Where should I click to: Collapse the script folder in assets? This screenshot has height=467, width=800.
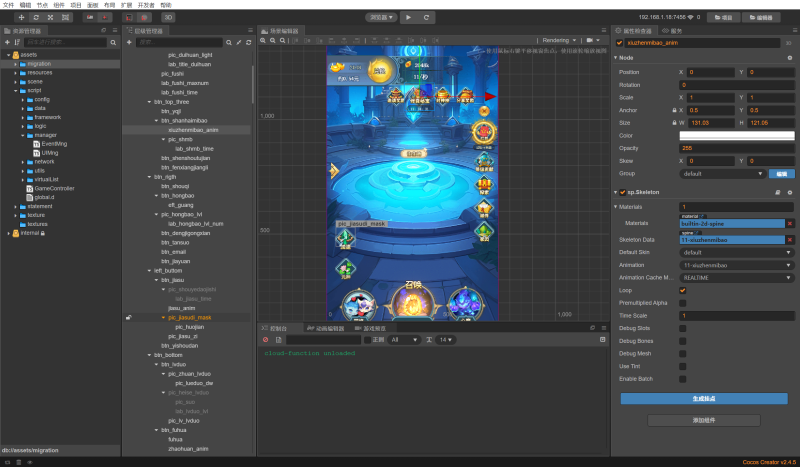point(16,91)
